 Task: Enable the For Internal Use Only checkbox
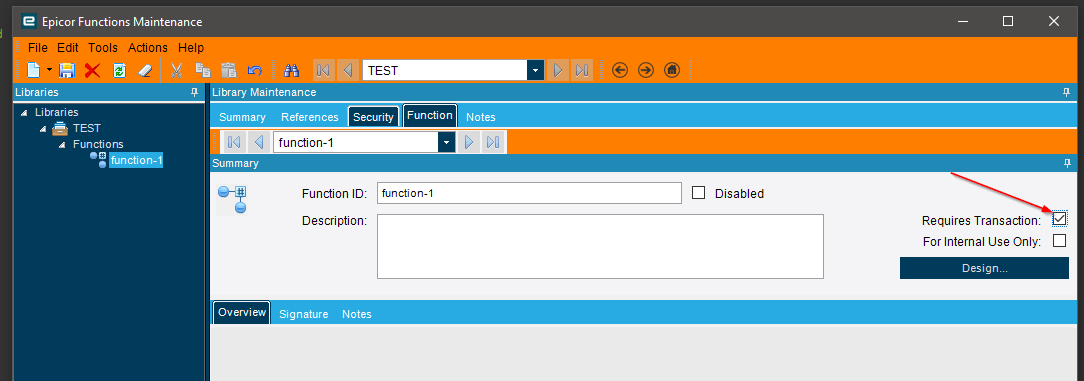coord(1059,241)
